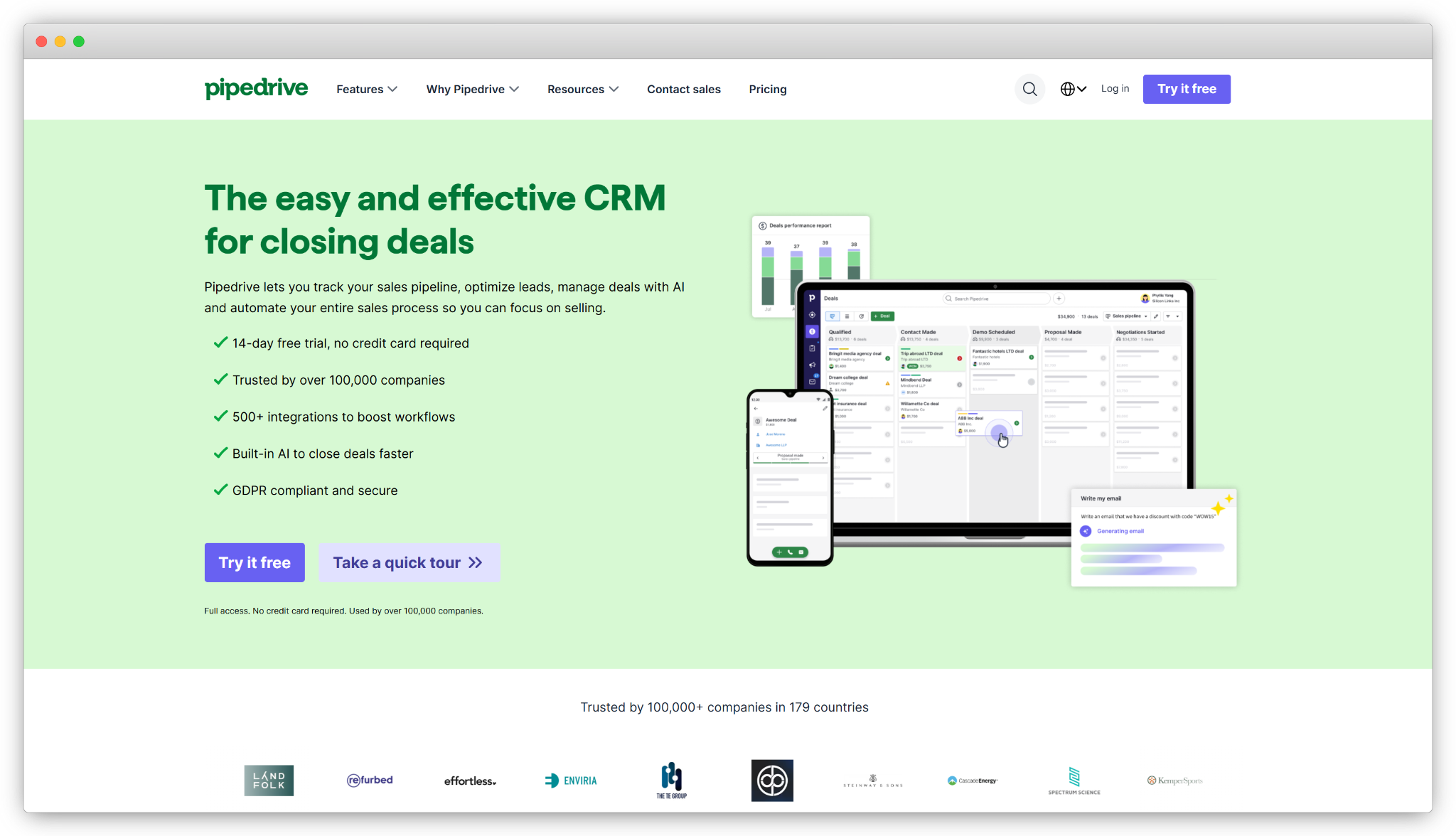Click the effortless logo
This screenshot has height=836, width=1456.
point(470,781)
